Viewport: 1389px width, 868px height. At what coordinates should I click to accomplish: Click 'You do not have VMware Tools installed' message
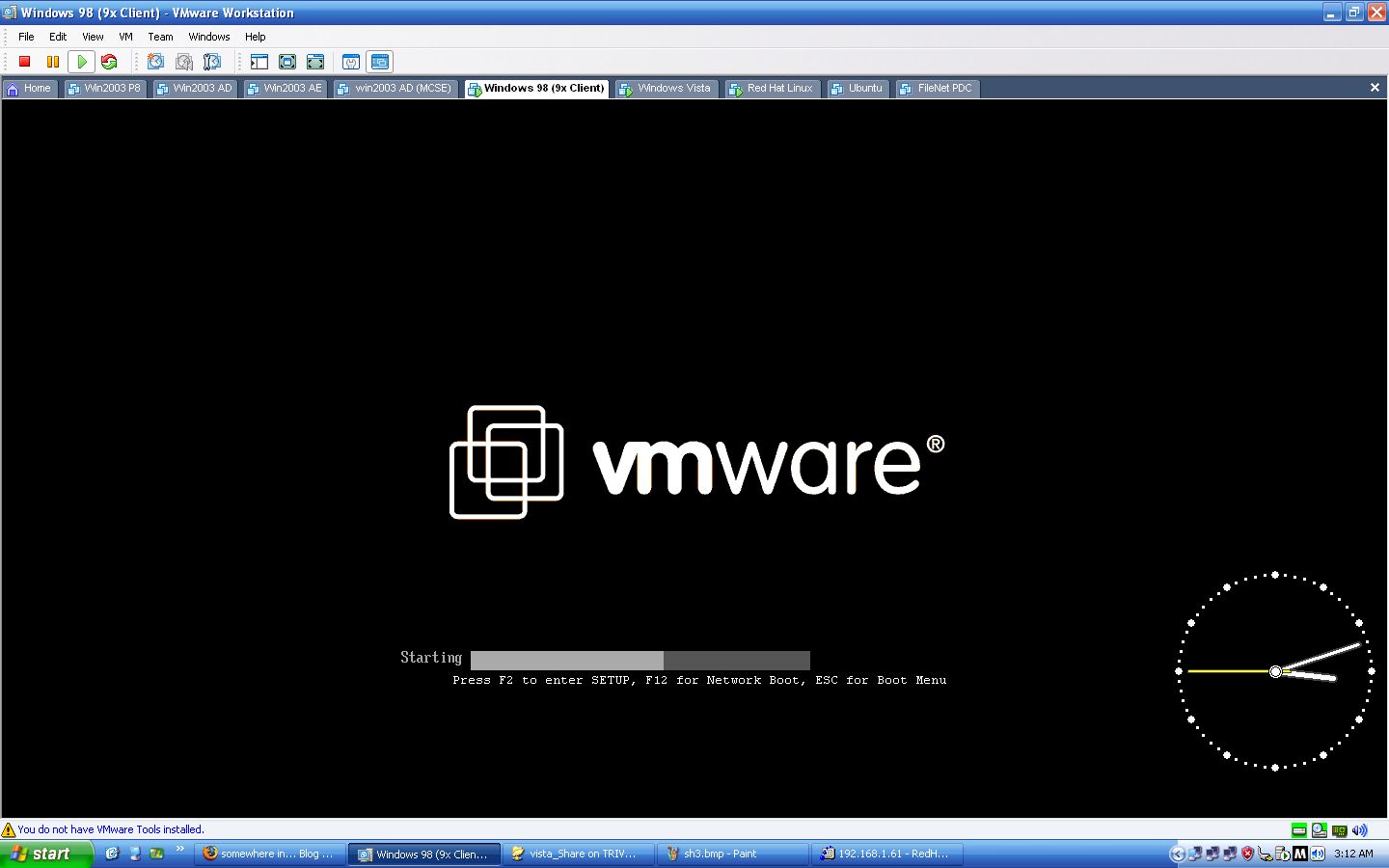[x=111, y=829]
